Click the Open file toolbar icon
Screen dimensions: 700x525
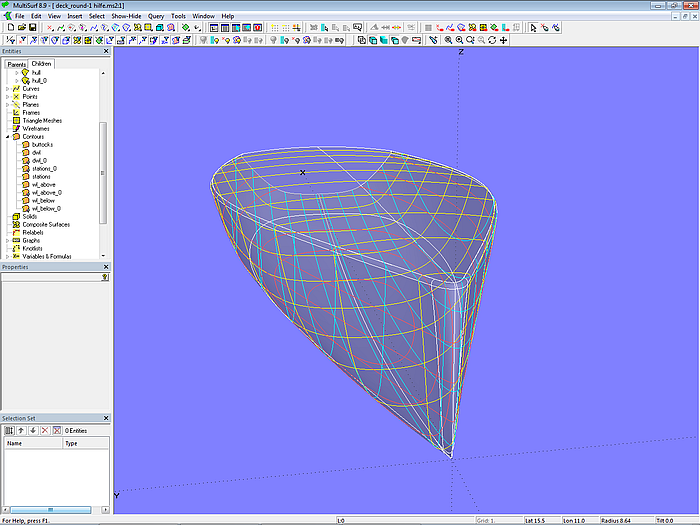pyautogui.click(x=21, y=28)
